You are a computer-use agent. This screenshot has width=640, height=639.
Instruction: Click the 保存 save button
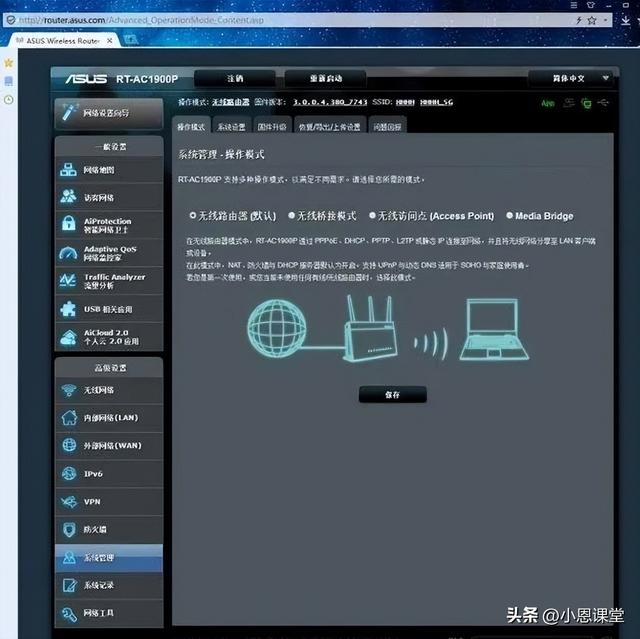click(x=393, y=394)
